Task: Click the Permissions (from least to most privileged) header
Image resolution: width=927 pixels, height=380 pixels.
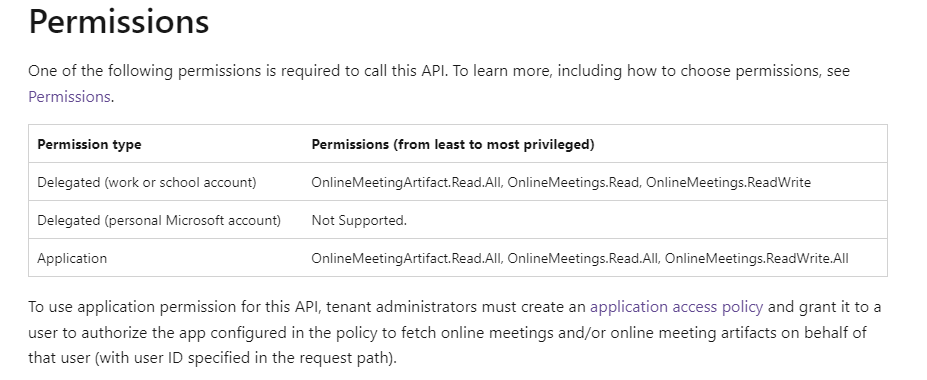Action: tap(453, 144)
